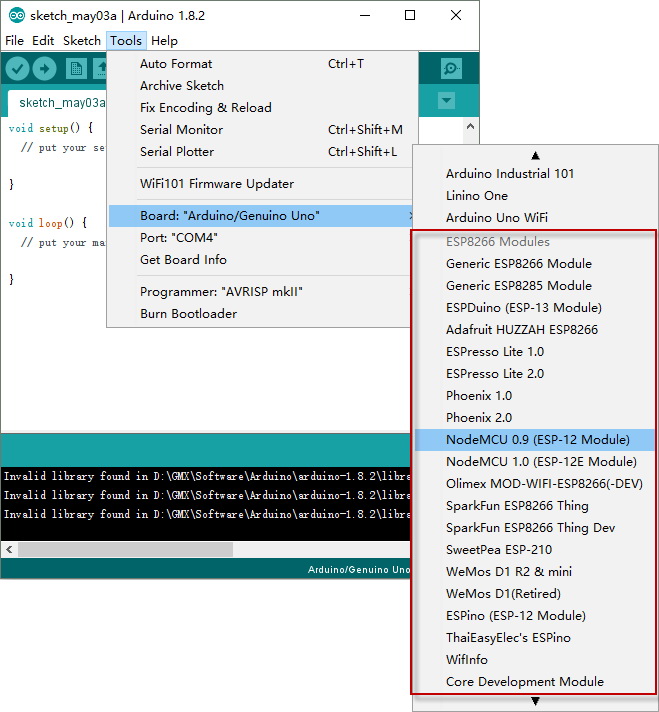Click the void setup() code line
This screenshot has height=712, width=659.
(51, 129)
